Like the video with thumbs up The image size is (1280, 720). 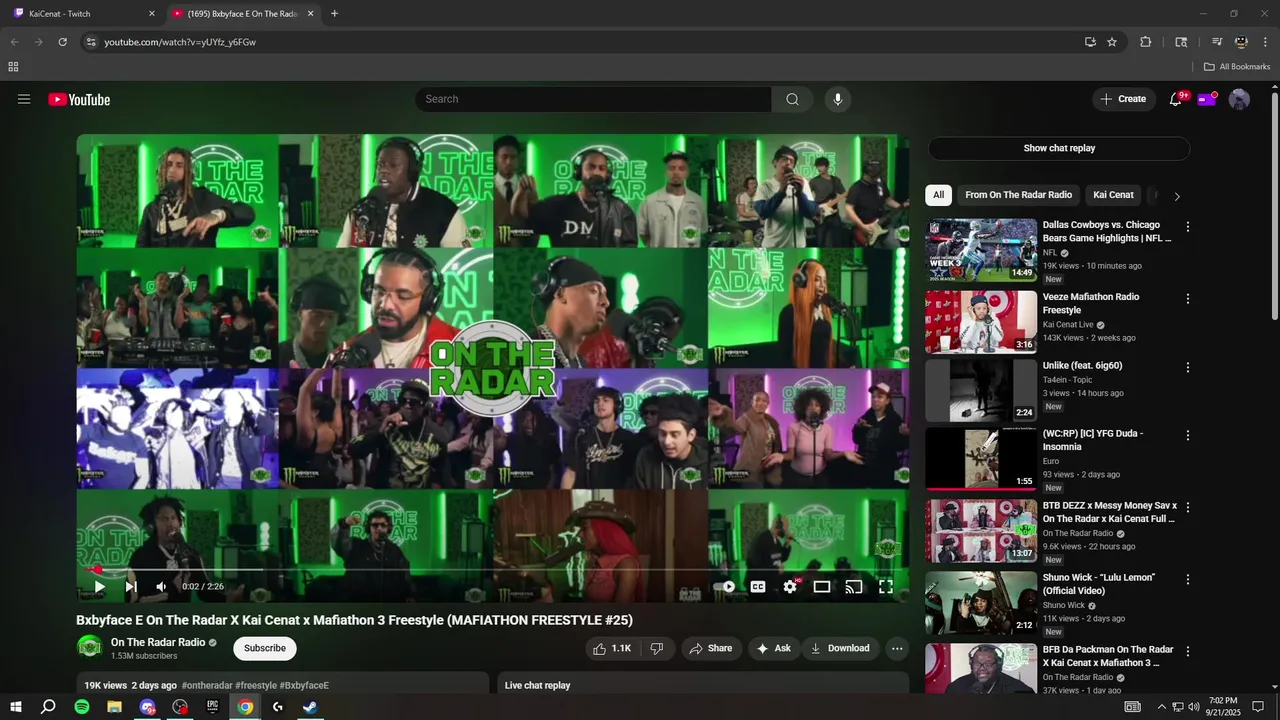(x=611, y=648)
